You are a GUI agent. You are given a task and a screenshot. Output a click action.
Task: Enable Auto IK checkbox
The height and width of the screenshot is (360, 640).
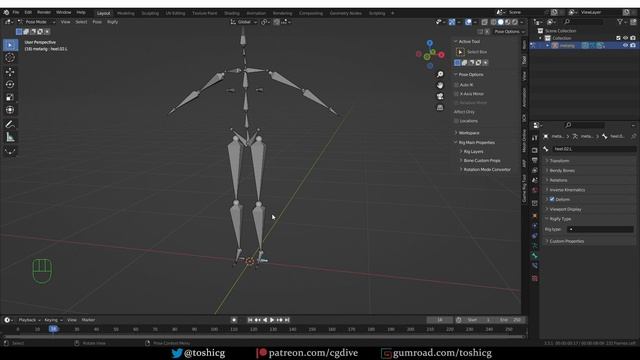[x=456, y=85]
